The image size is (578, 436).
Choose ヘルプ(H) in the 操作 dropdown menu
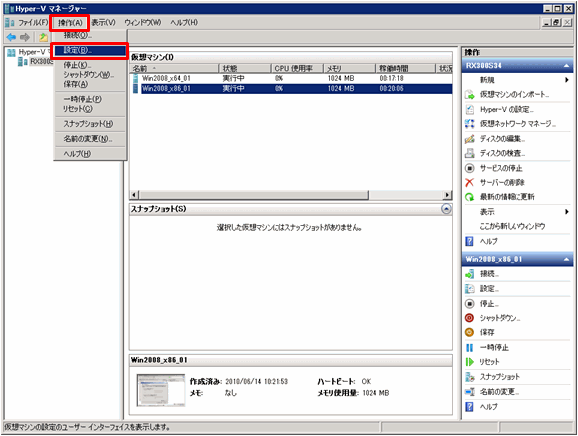(90, 154)
